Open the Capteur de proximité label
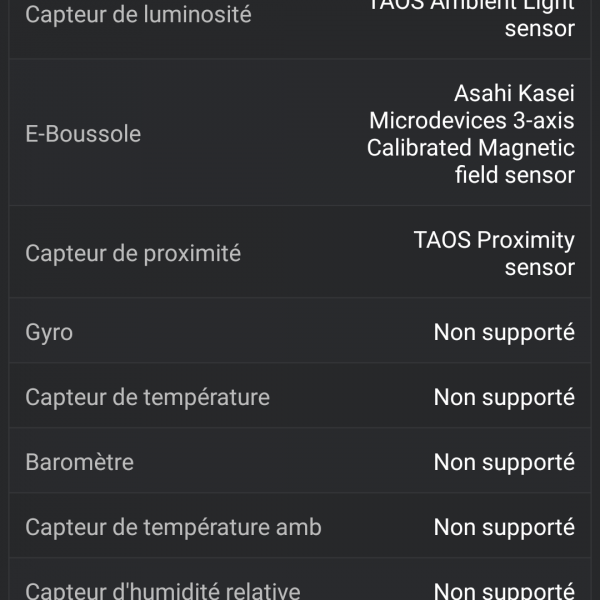Image resolution: width=600 pixels, height=600 pixels. (133, 253)
